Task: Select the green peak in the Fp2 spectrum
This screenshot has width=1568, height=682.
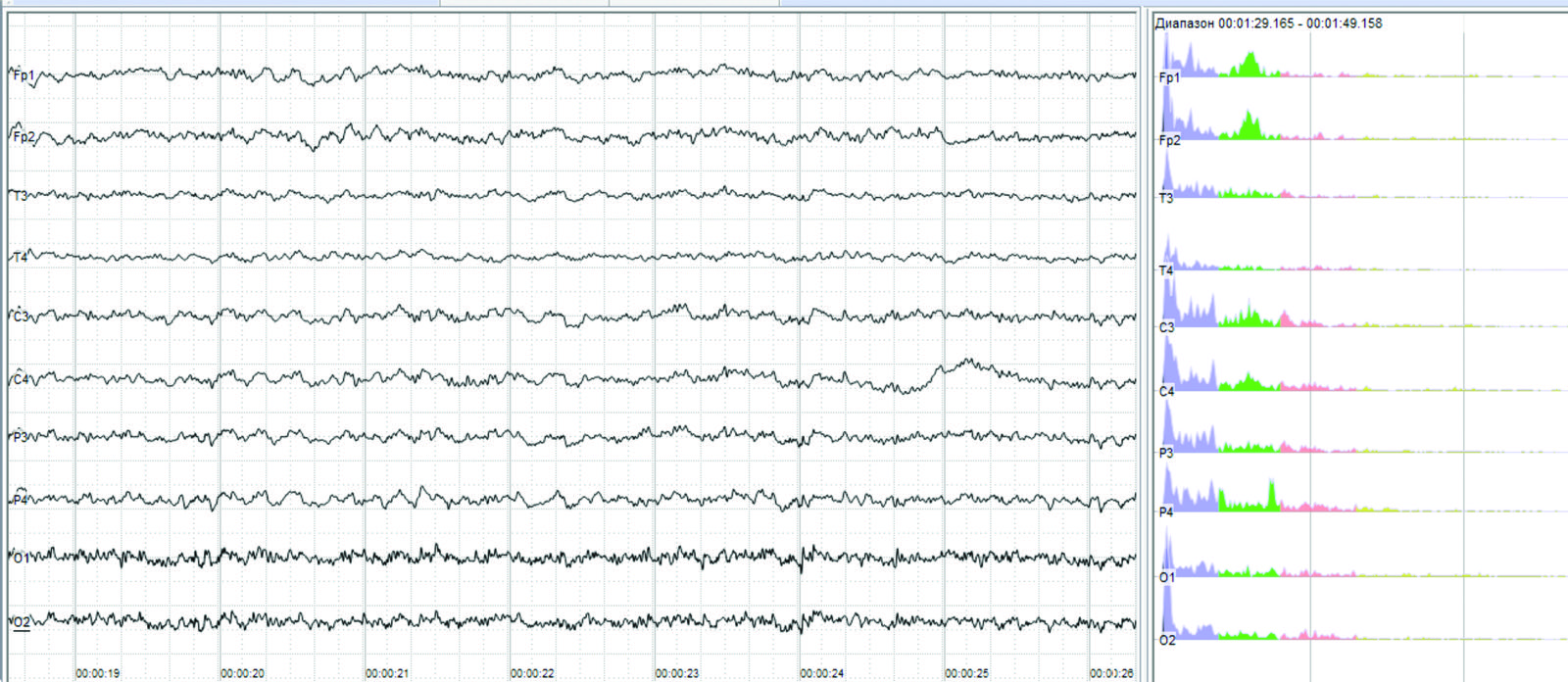Action: coord(1249,125)
